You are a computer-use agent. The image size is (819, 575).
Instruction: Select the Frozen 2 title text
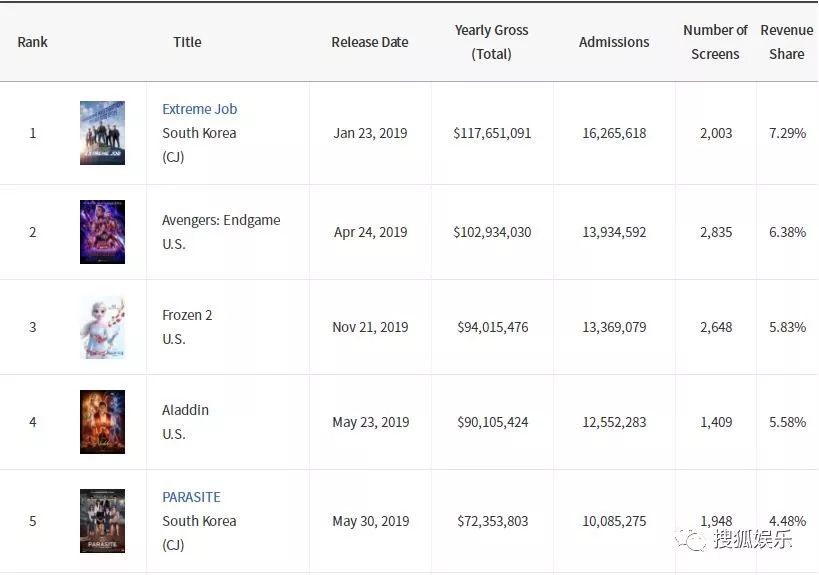coord(187,315)
